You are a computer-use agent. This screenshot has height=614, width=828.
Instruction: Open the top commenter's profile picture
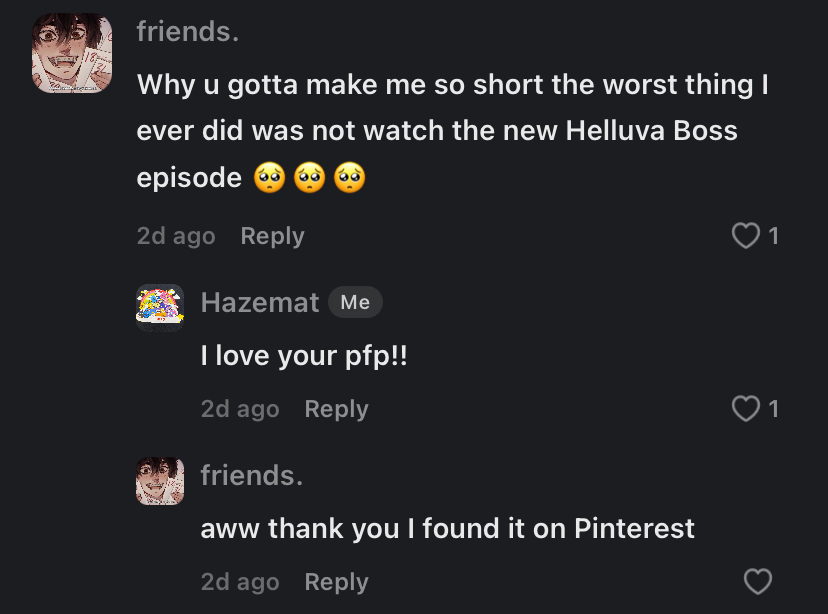click(72, 54)
